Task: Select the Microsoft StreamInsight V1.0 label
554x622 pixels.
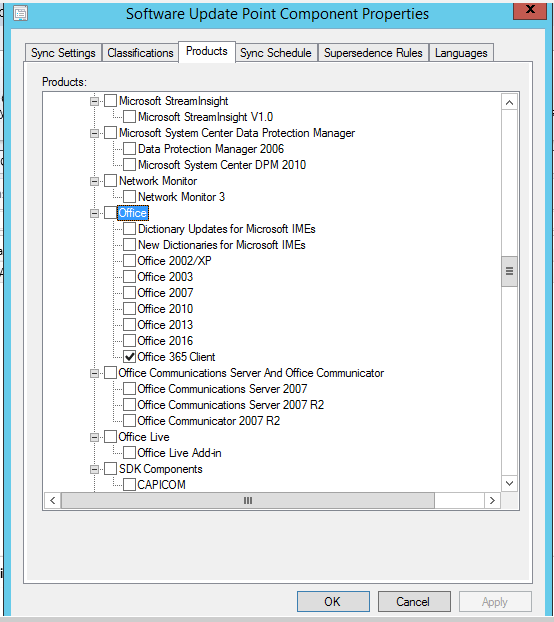Action: tap(205, 117)
